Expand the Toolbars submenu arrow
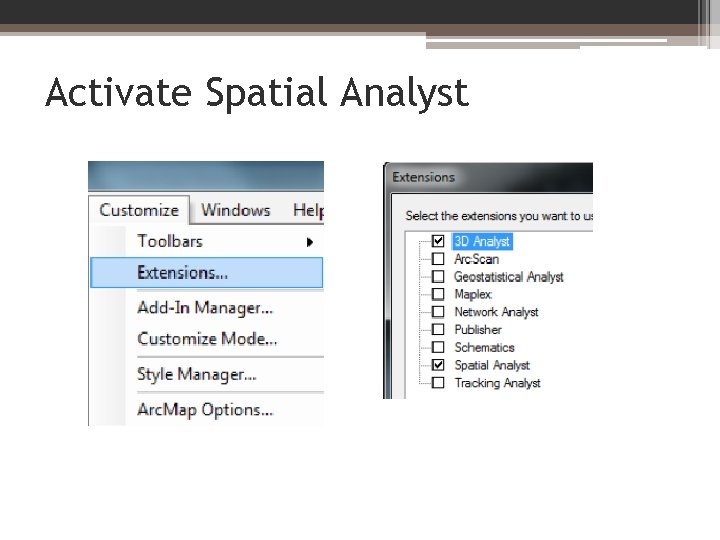The height and width of the screenshot is (540, 720). click(310, 242)
